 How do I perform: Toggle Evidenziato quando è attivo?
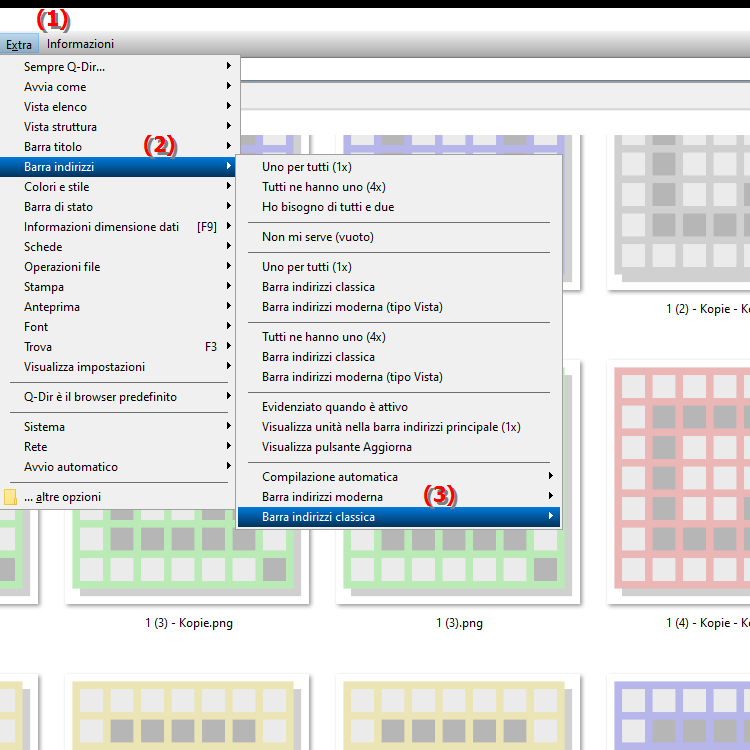click(x=398, y=407)
